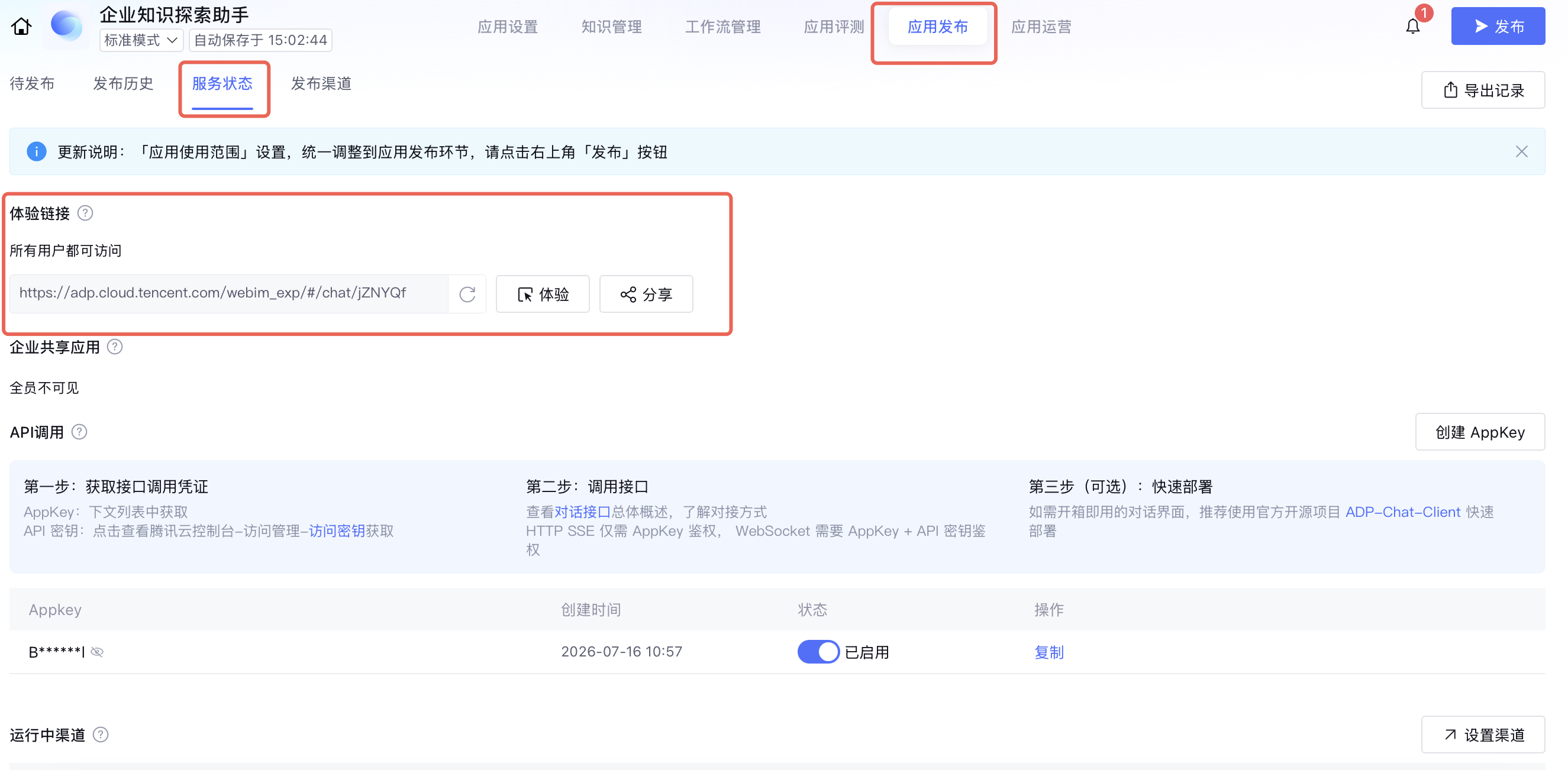
Task: Click 第一步:获取接口调用凭证 heading
Action: pyautogui.click(x=115, y=487)
